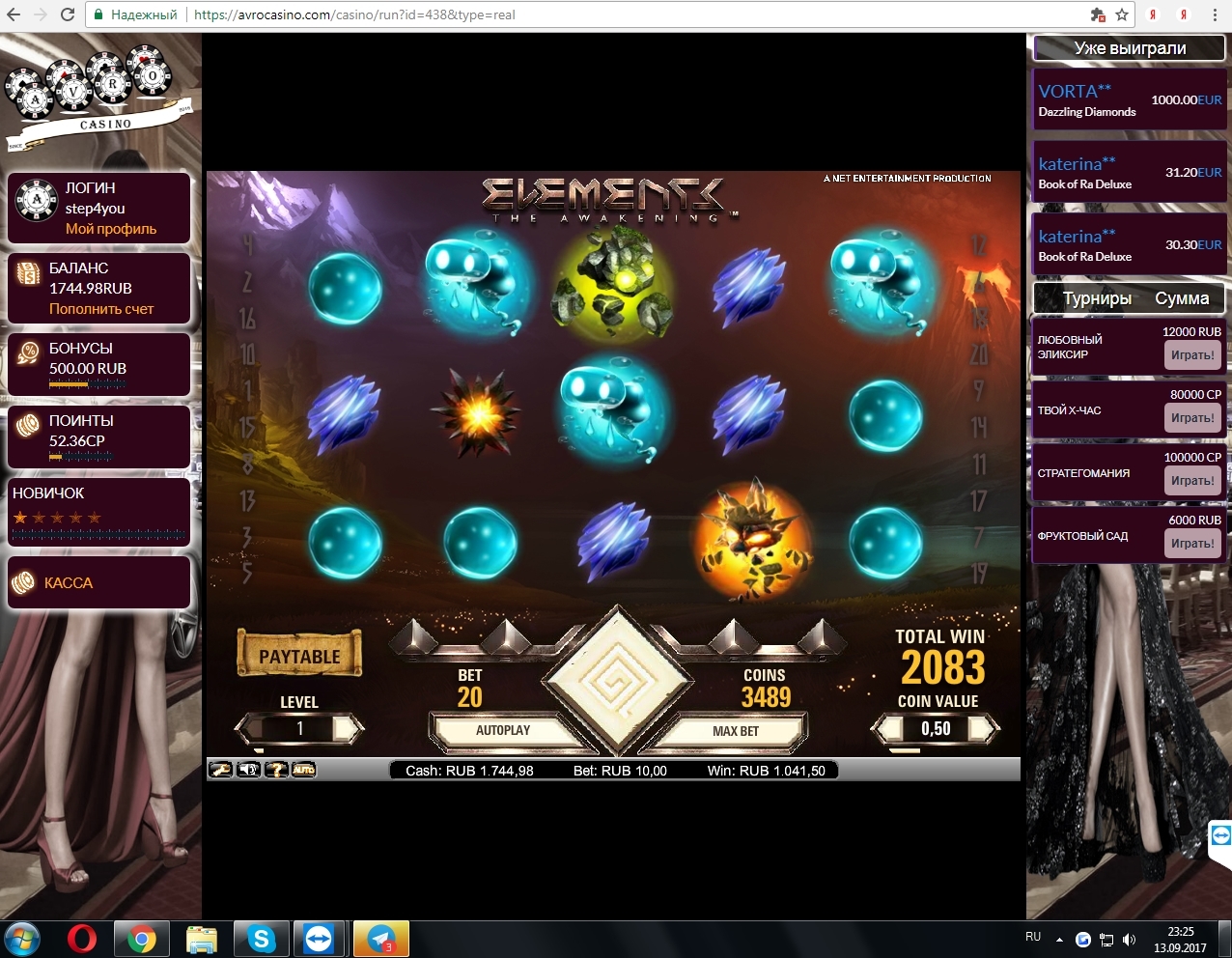Increase COIN VALUE with right arrow
This screenshot has height=958, width=1232.
tap(985, 729)
